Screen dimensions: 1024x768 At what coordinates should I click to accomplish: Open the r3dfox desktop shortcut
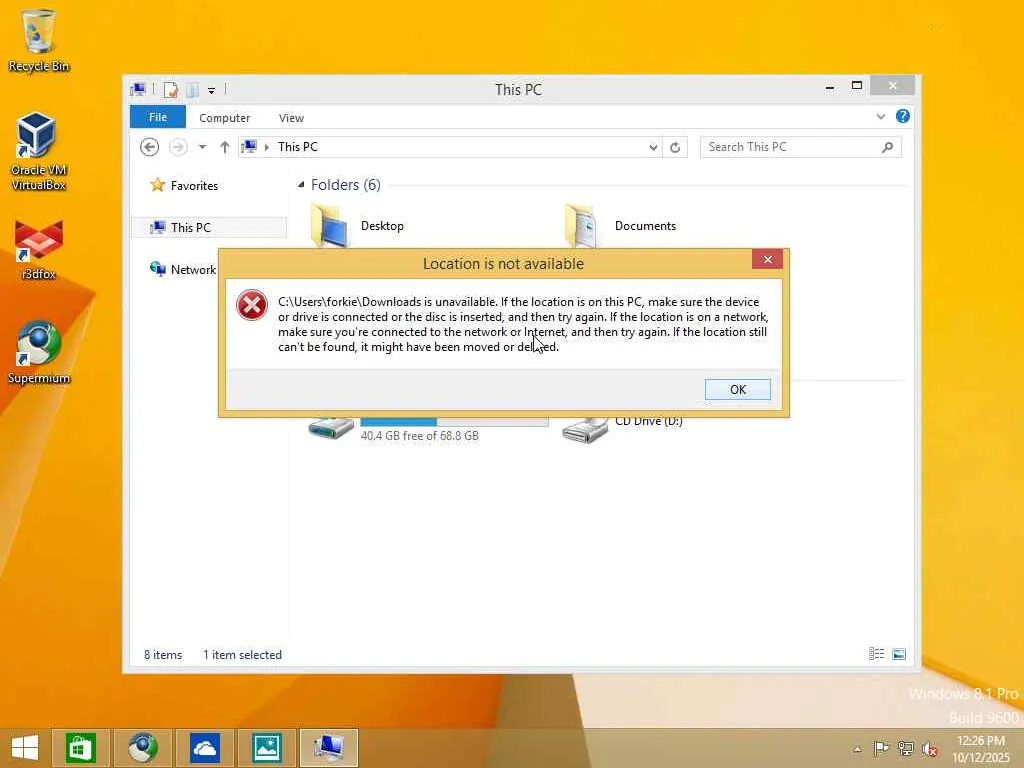[x=39, y=251]
